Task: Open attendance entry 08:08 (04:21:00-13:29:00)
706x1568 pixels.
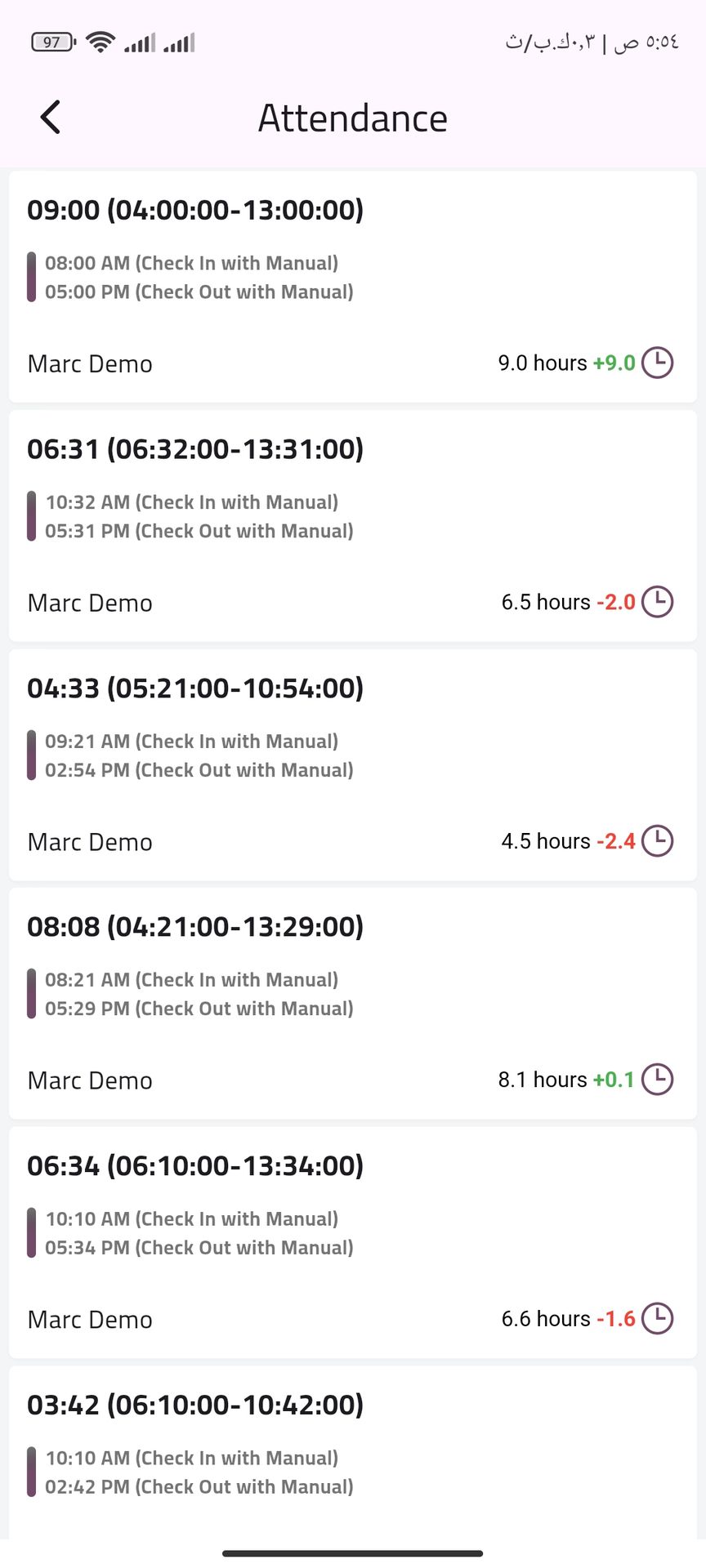Action: click(x=195, y=927)
